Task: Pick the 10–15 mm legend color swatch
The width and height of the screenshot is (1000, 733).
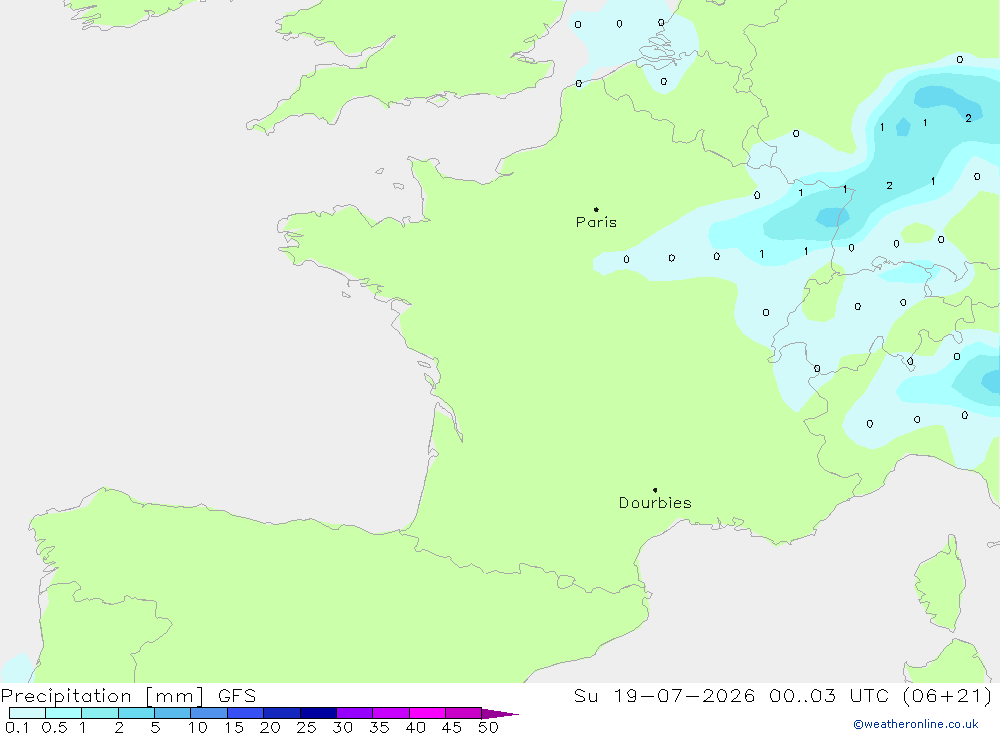Action: click(x=209, y=713)
